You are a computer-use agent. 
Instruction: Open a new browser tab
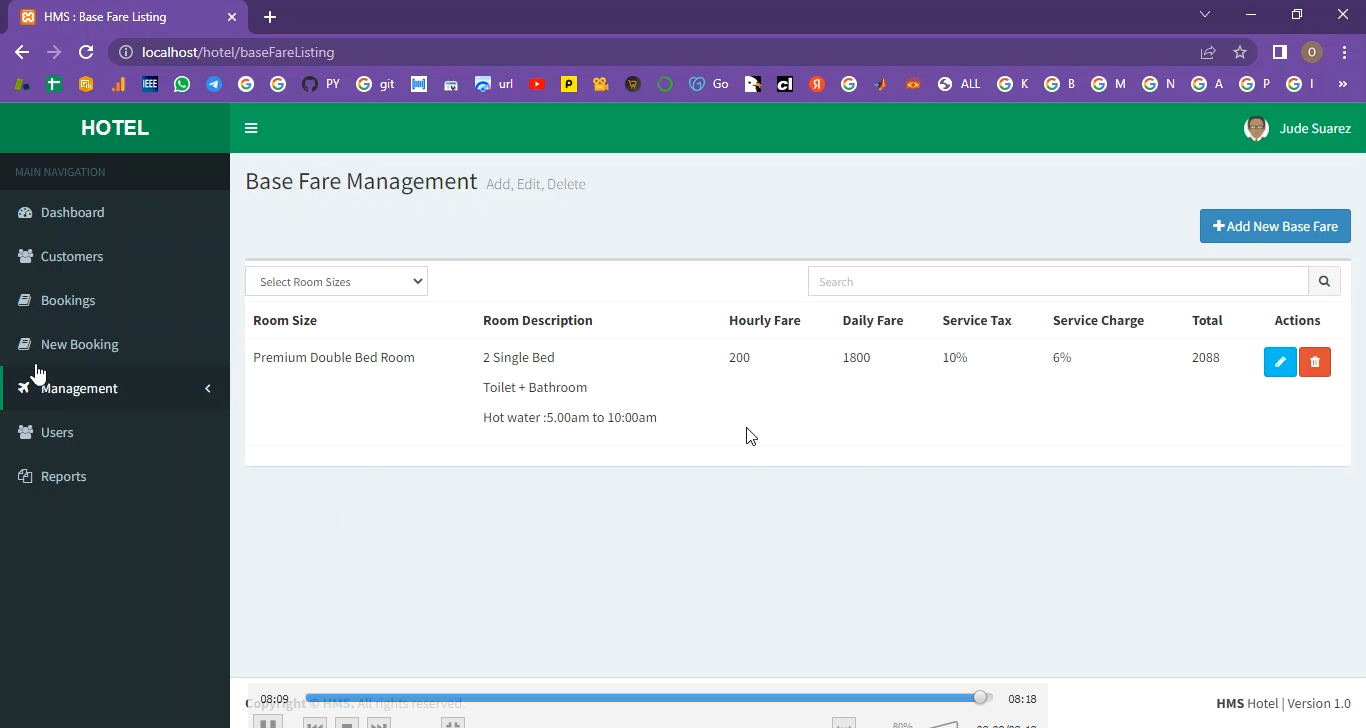(270, 17)
